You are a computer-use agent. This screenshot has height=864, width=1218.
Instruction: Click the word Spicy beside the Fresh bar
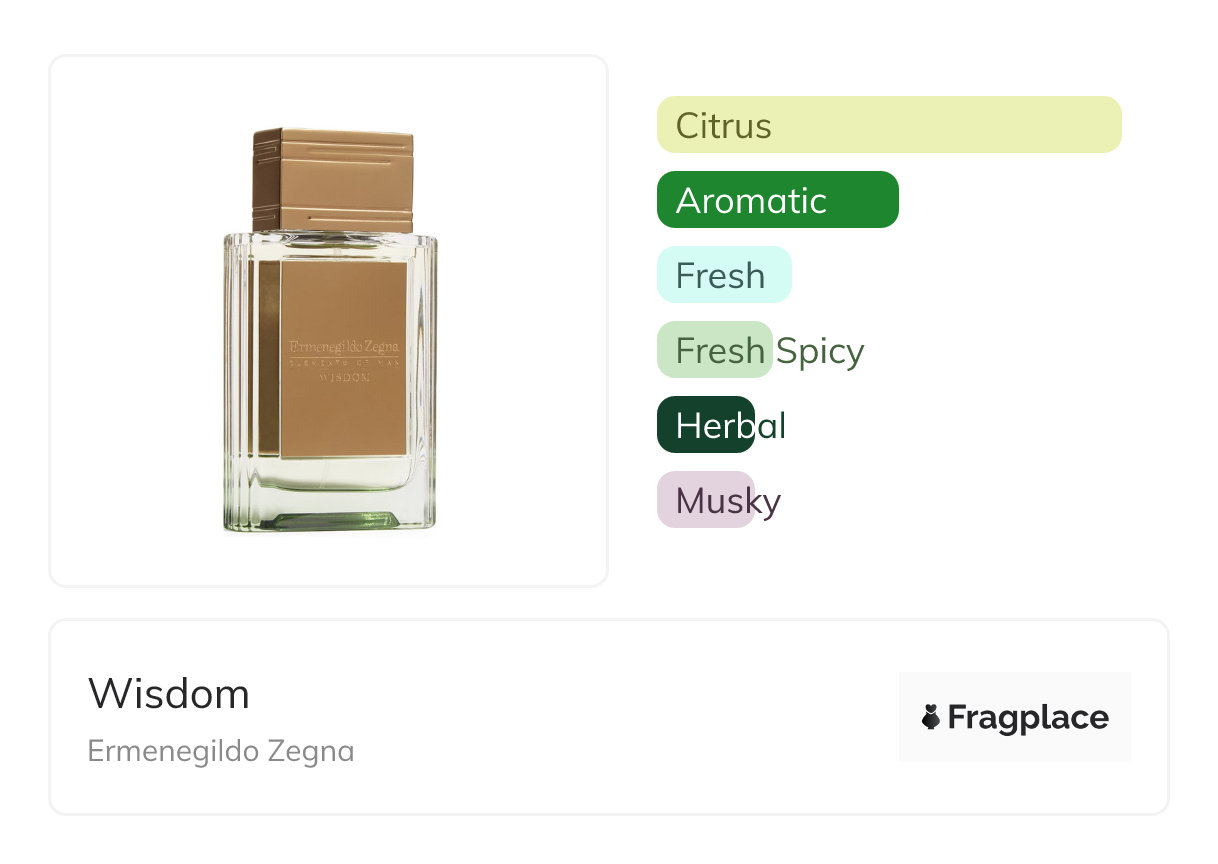pyautogui.click(x=820, y=351)
